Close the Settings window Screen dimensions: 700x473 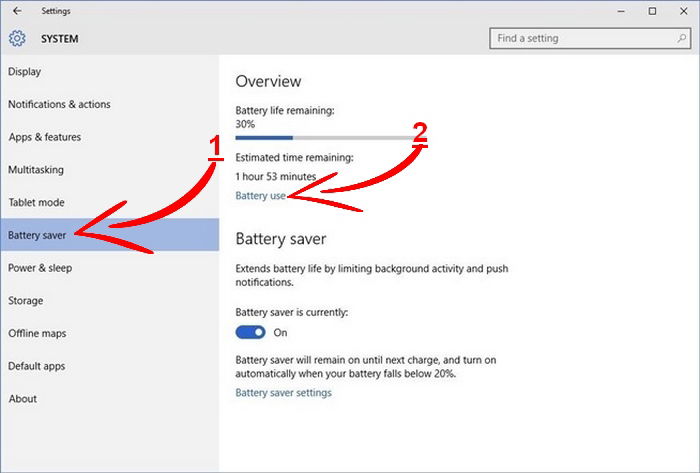tap(683, 11)
